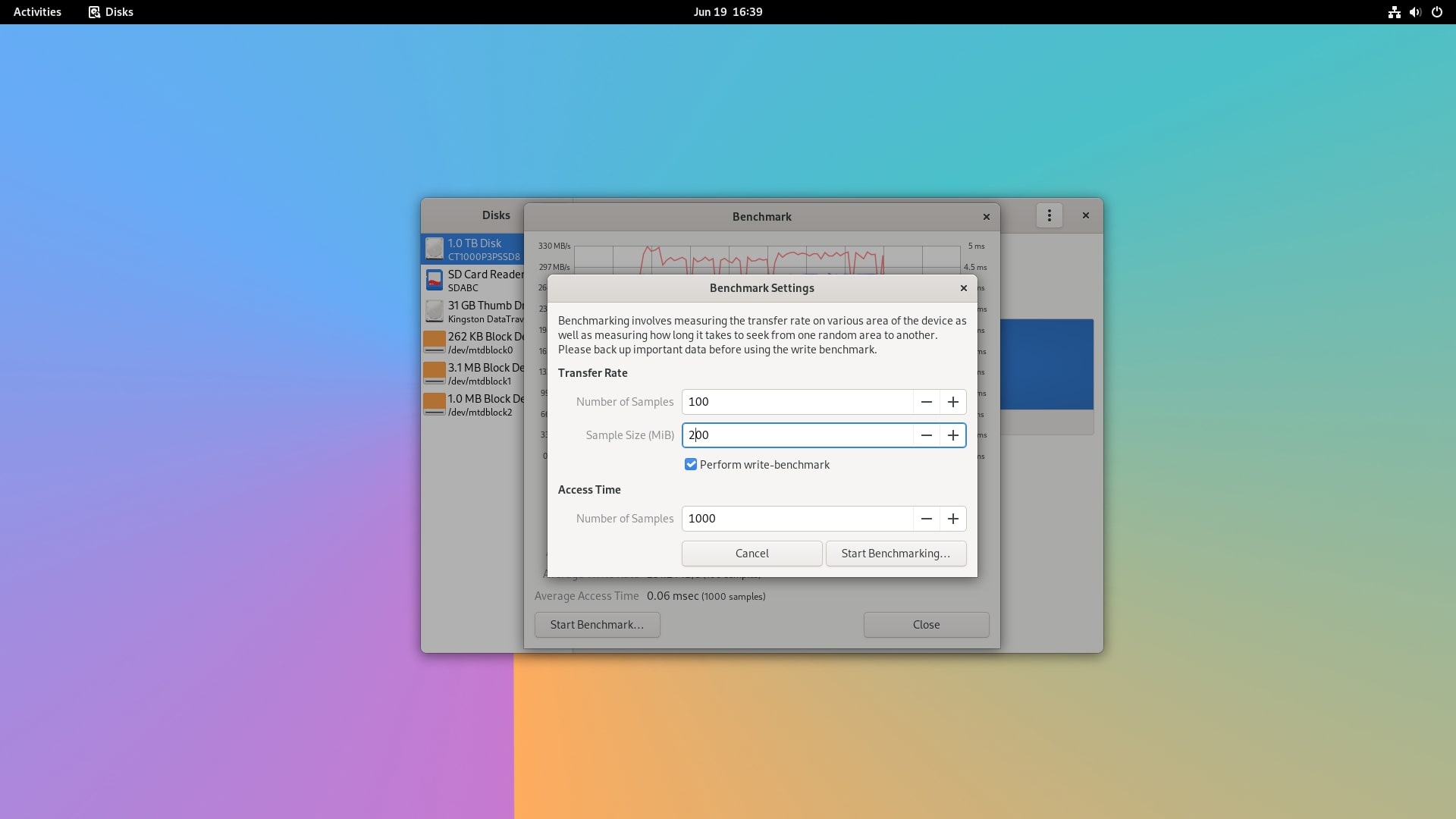Screen dimensions: 1456x819
Task: Select the SD Card Reader icon
Action: coord(434,280)
